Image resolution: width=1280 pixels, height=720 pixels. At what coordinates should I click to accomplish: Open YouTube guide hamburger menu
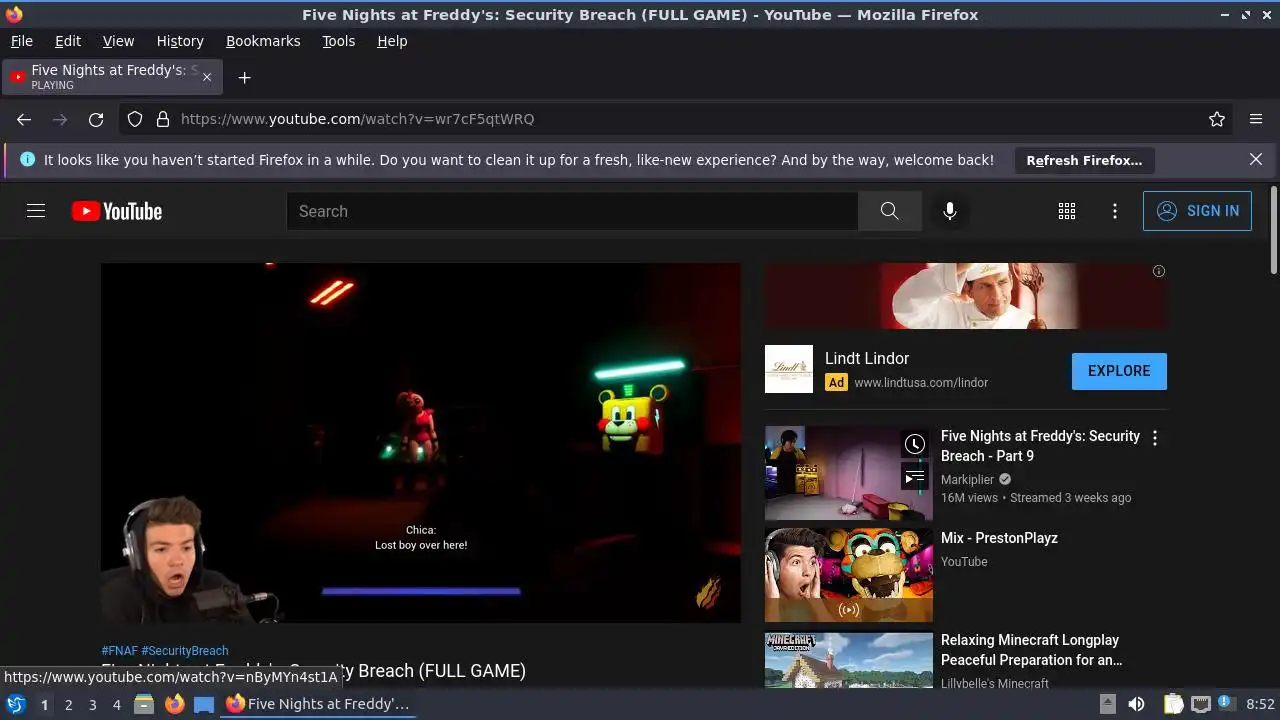36,211
